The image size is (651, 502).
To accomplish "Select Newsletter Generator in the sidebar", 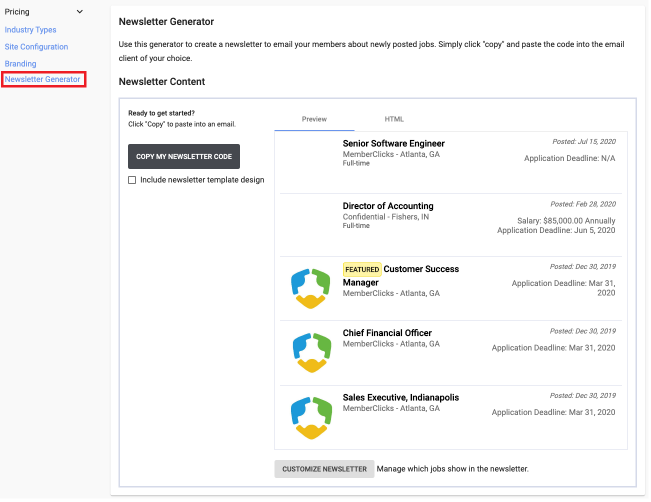I will pos(42,79).
